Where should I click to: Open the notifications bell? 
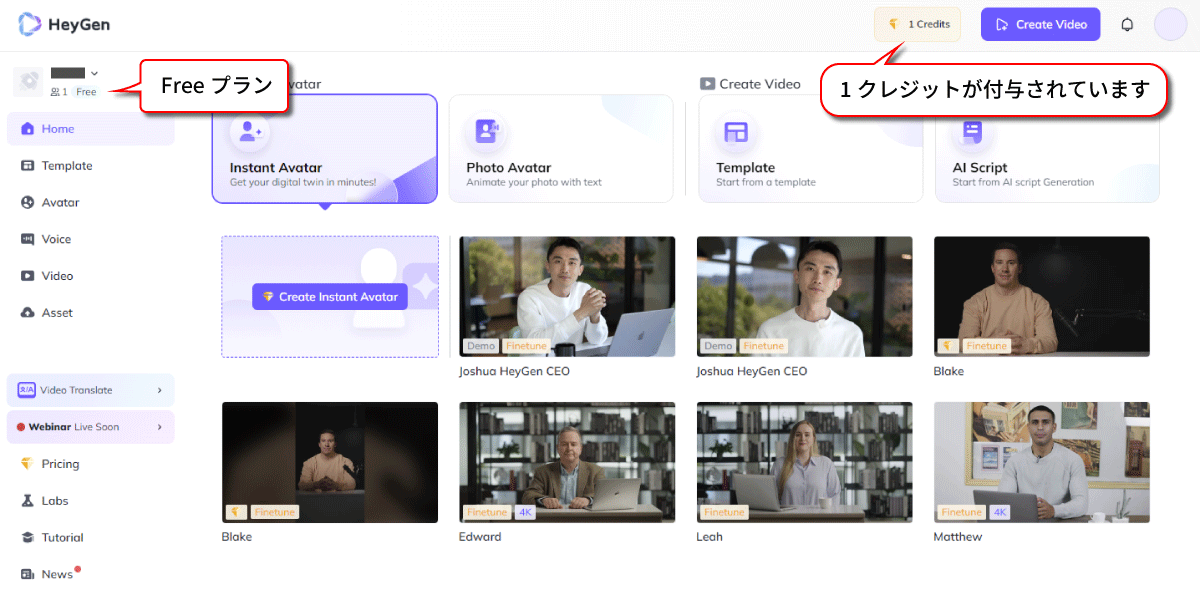point(1127,25)
